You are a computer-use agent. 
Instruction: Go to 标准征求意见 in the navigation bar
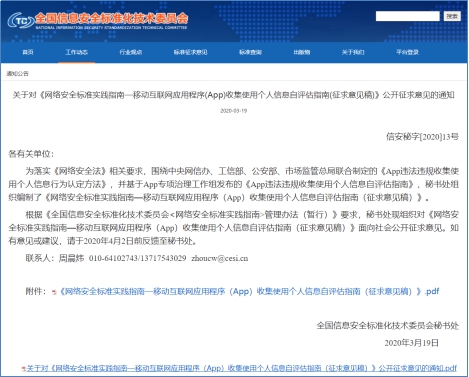190,52
